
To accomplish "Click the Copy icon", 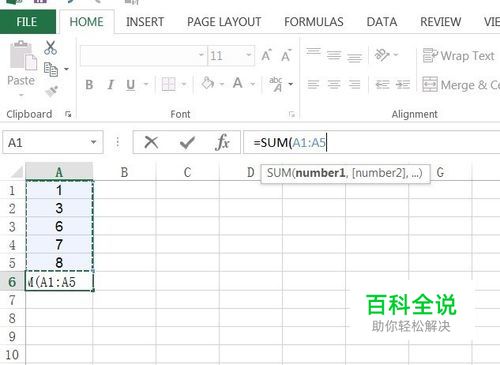I will click(x=51, y=69).
